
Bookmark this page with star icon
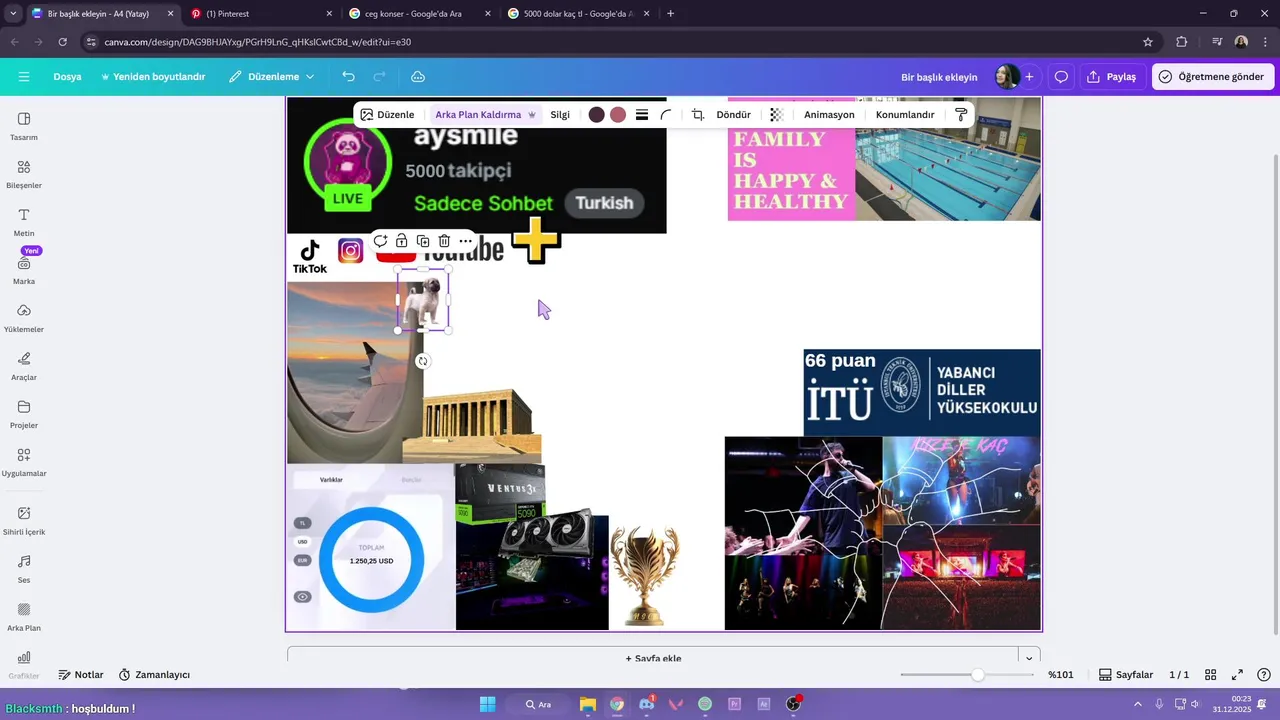click(1148, 42)
